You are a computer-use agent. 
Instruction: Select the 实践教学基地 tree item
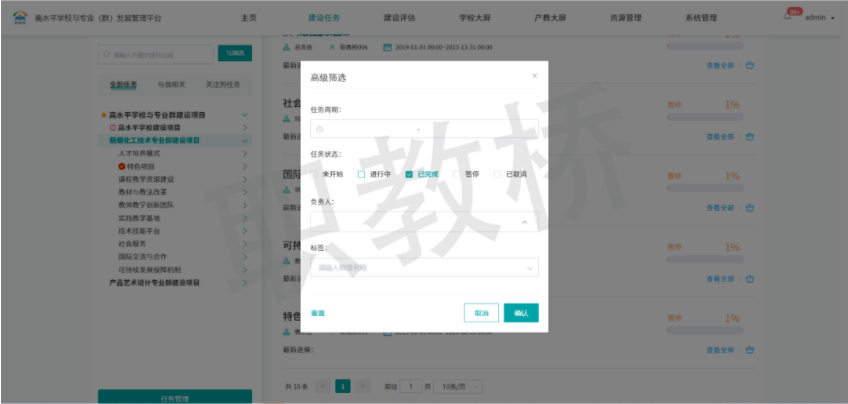pos(139,218)
